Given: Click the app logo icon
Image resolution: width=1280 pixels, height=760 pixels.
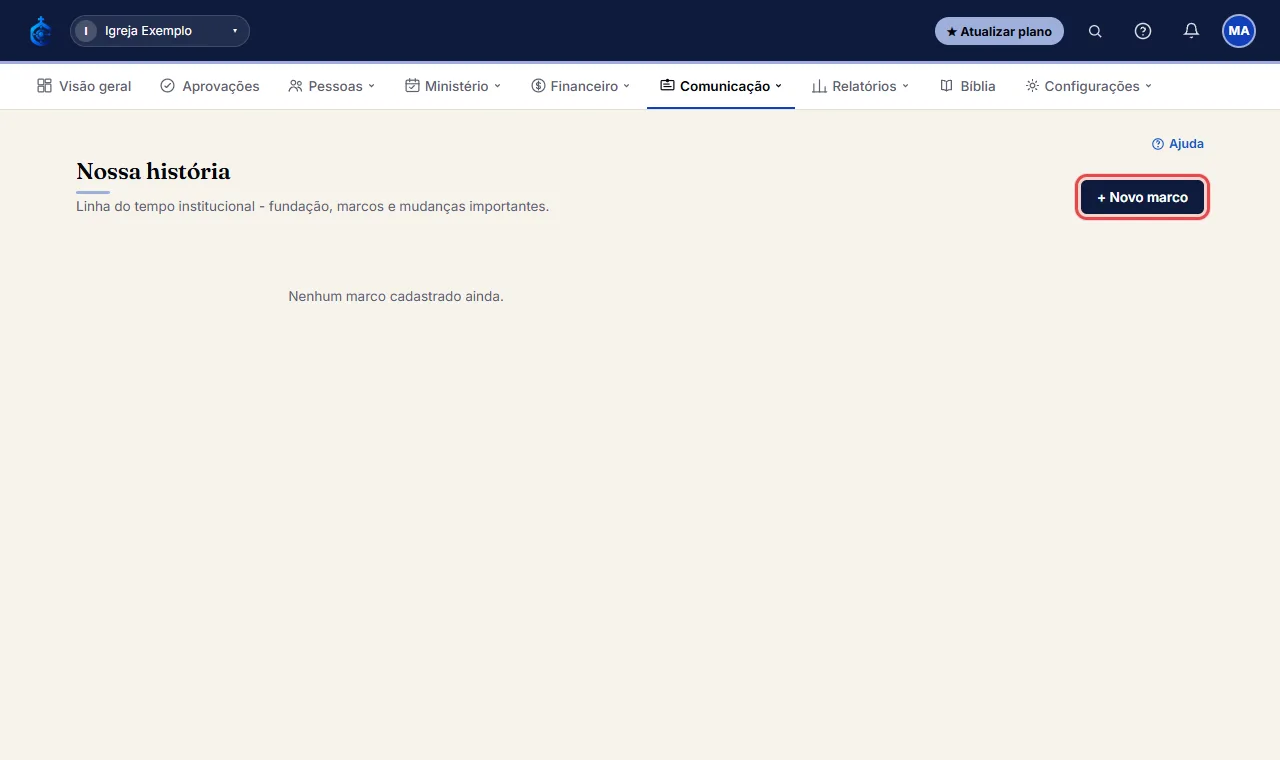Looking at the screenshot, I should (x=40, y=31).
